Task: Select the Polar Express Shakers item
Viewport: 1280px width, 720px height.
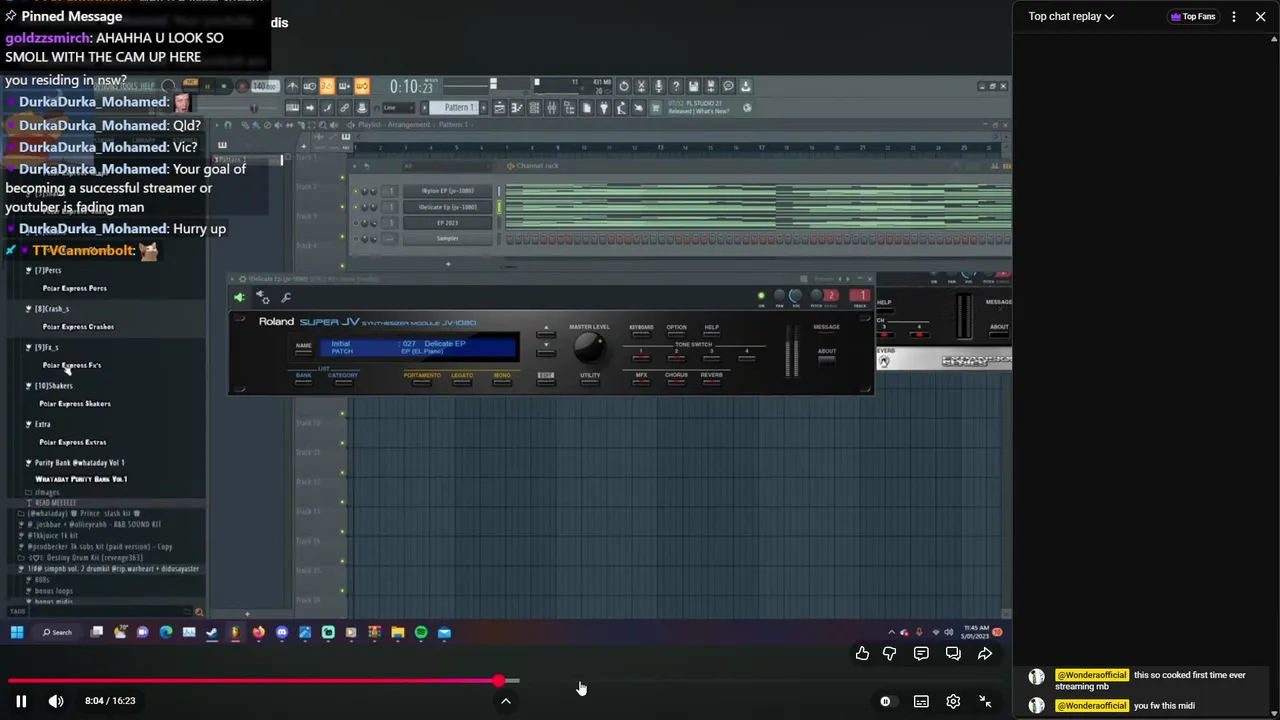Action: [x=75, y=404]
